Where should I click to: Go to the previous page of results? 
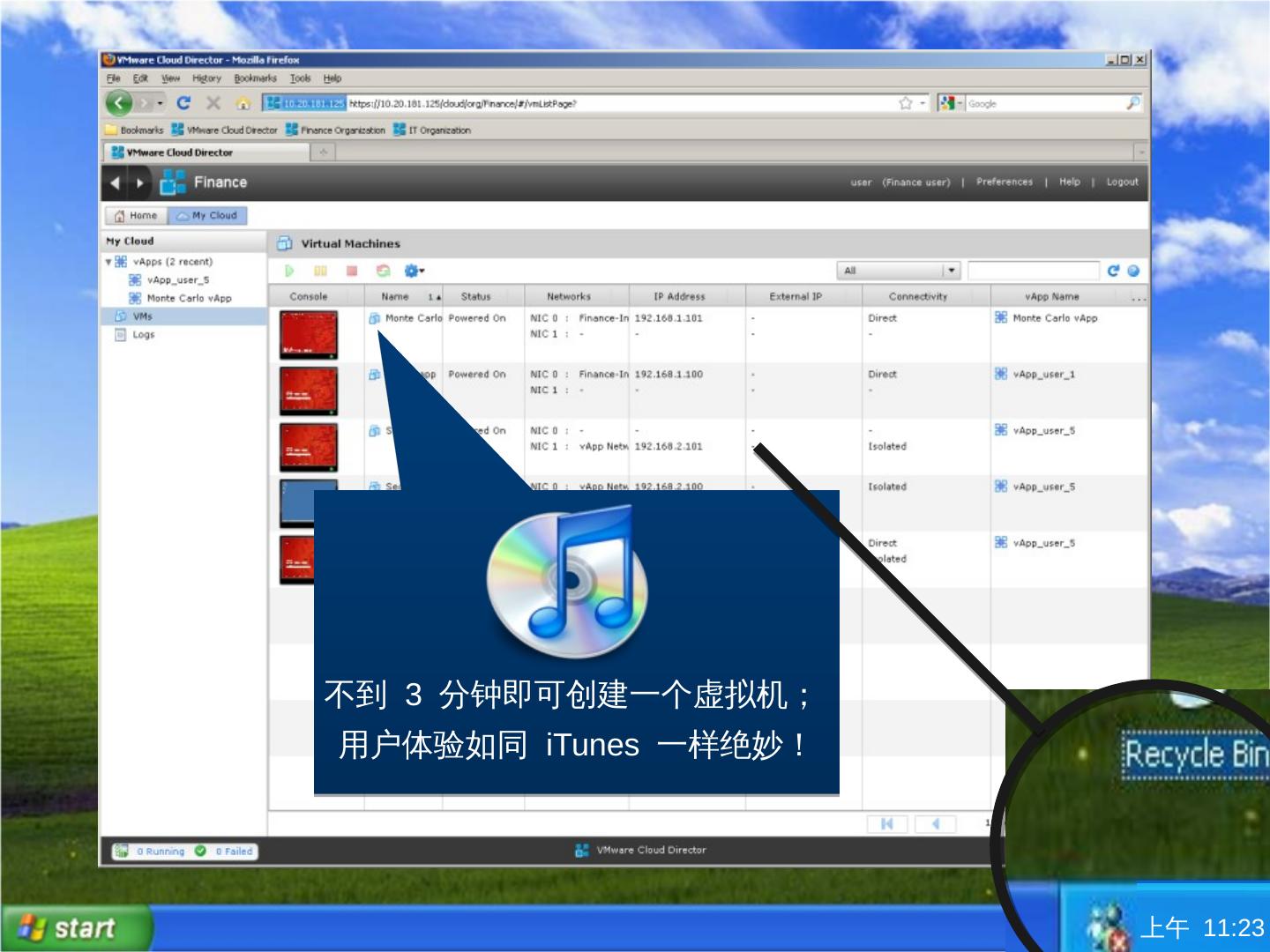point(936,824)
